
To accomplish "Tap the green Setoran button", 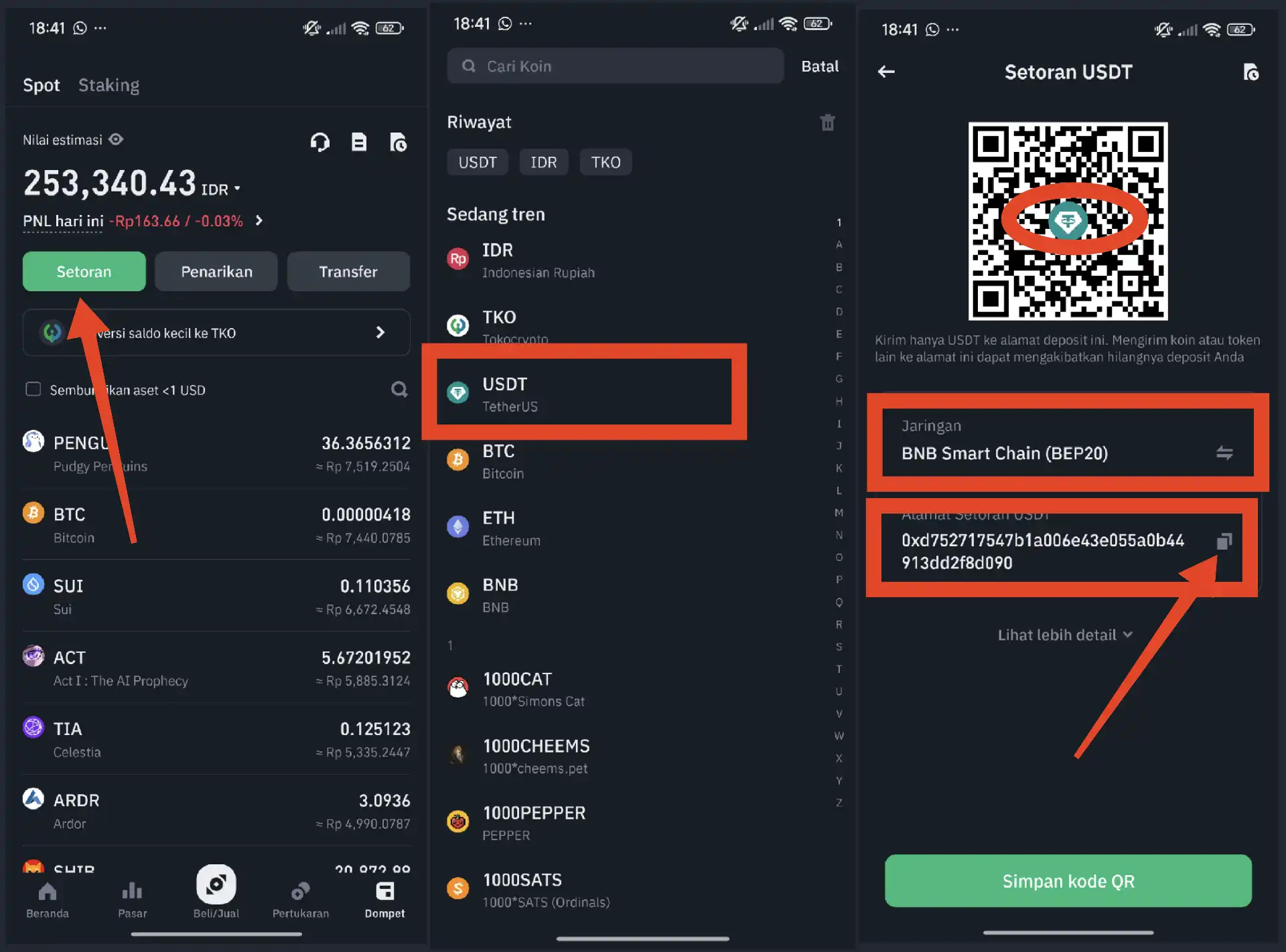I will coord(84,271).
